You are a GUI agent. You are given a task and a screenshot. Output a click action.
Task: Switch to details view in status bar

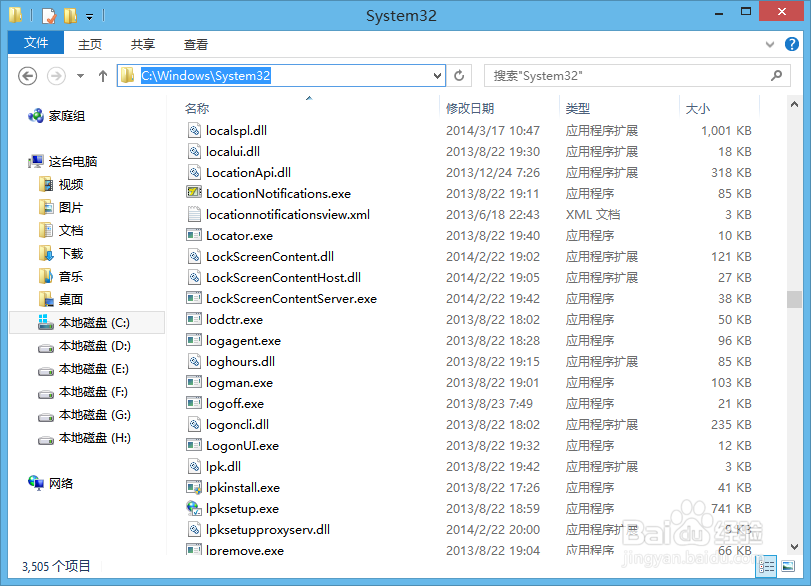(767, 566)
